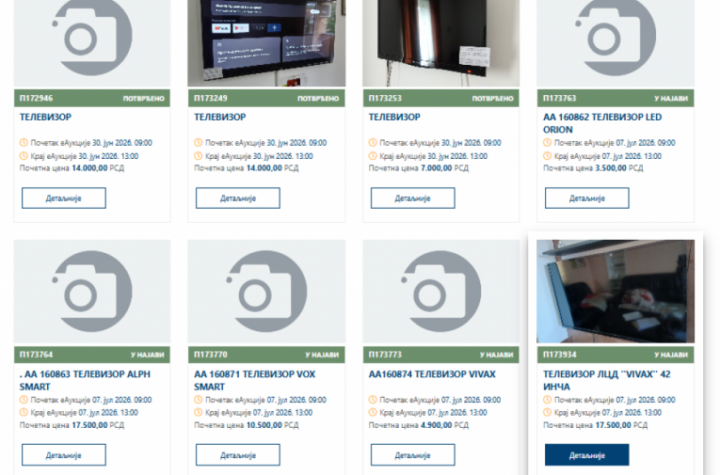Click title ТЕЛЕВИЗОР ЛЦД VIVAX 42 ИНЧА
Screen dimensions: 720x475
click(607, 380)
